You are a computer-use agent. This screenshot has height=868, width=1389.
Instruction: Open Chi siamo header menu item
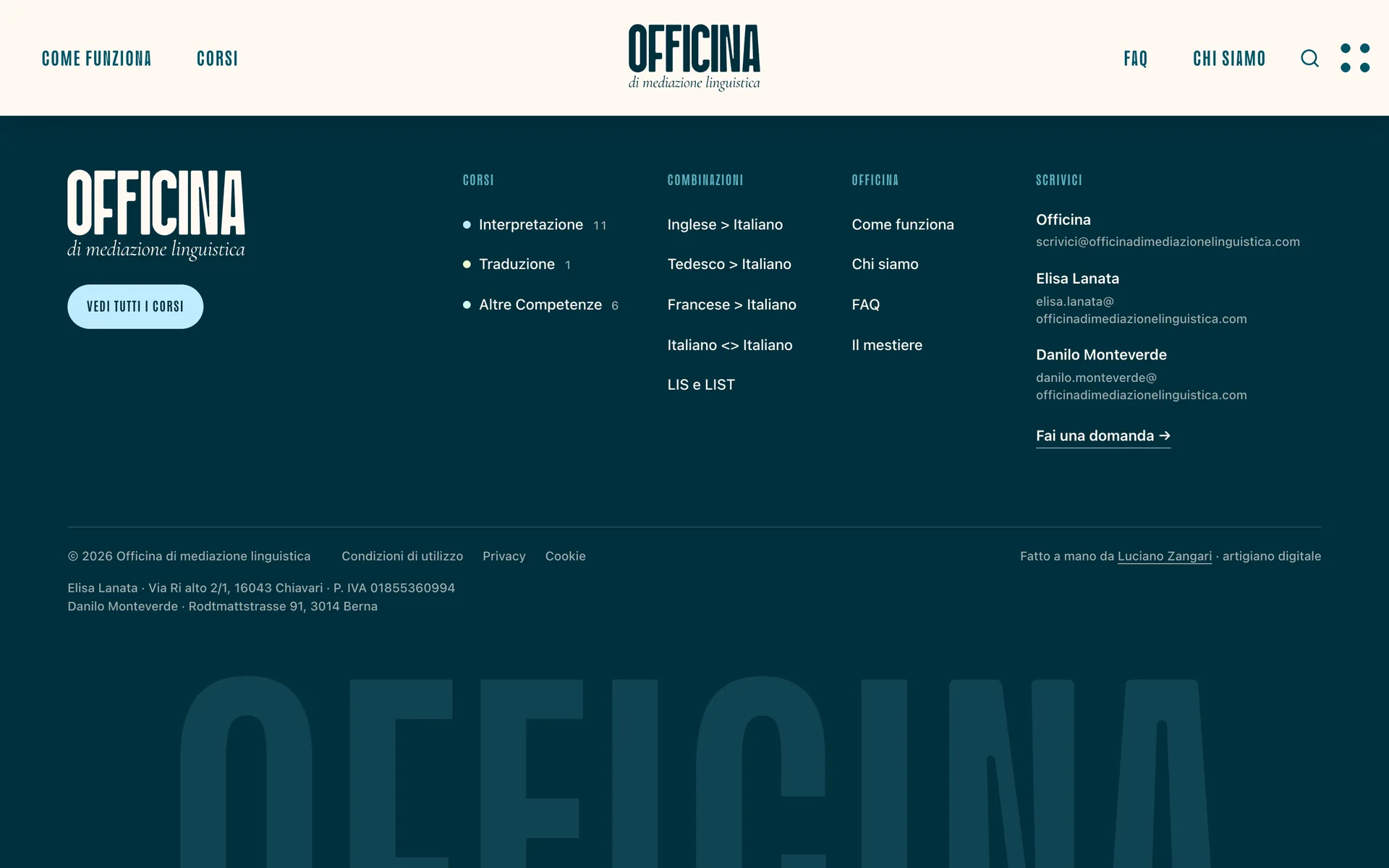click(x=1229, y=59)
